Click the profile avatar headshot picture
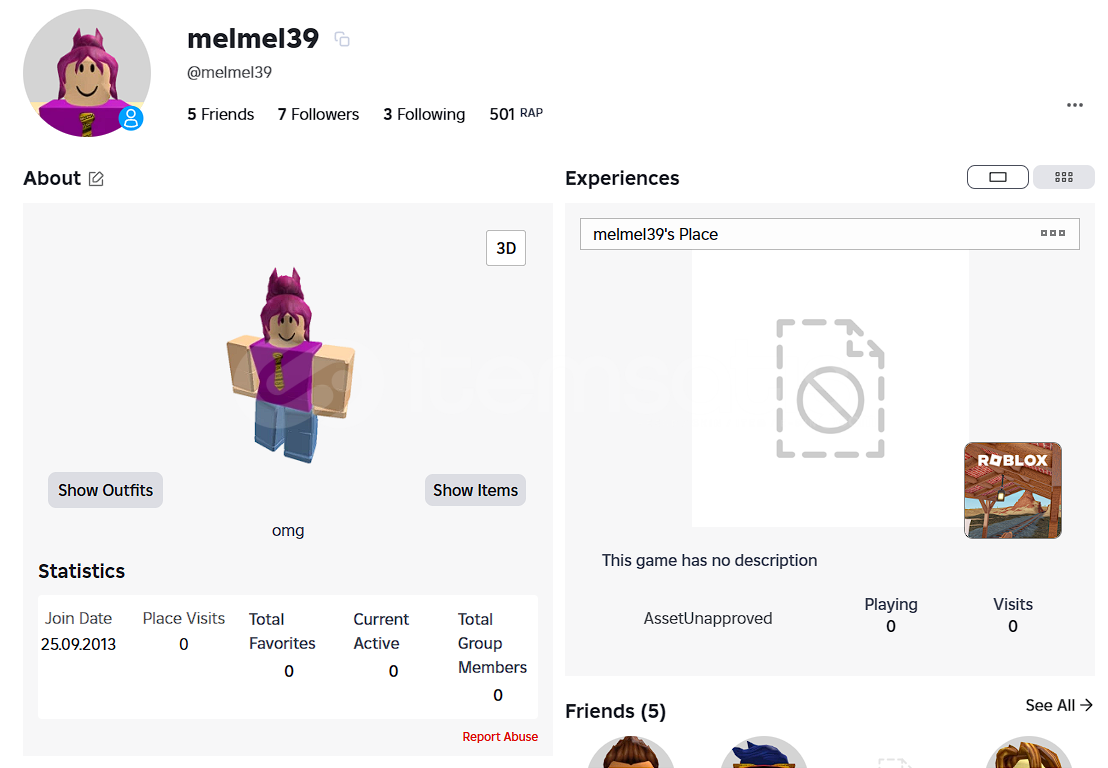The width and height of the screenshot is (1108, 768). pos(87,73)
